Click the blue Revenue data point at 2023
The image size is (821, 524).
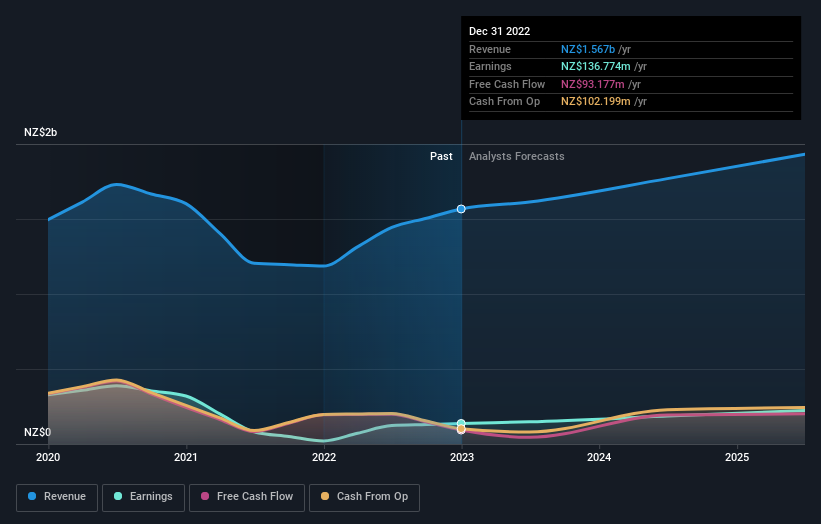click(x=461, y=209)
